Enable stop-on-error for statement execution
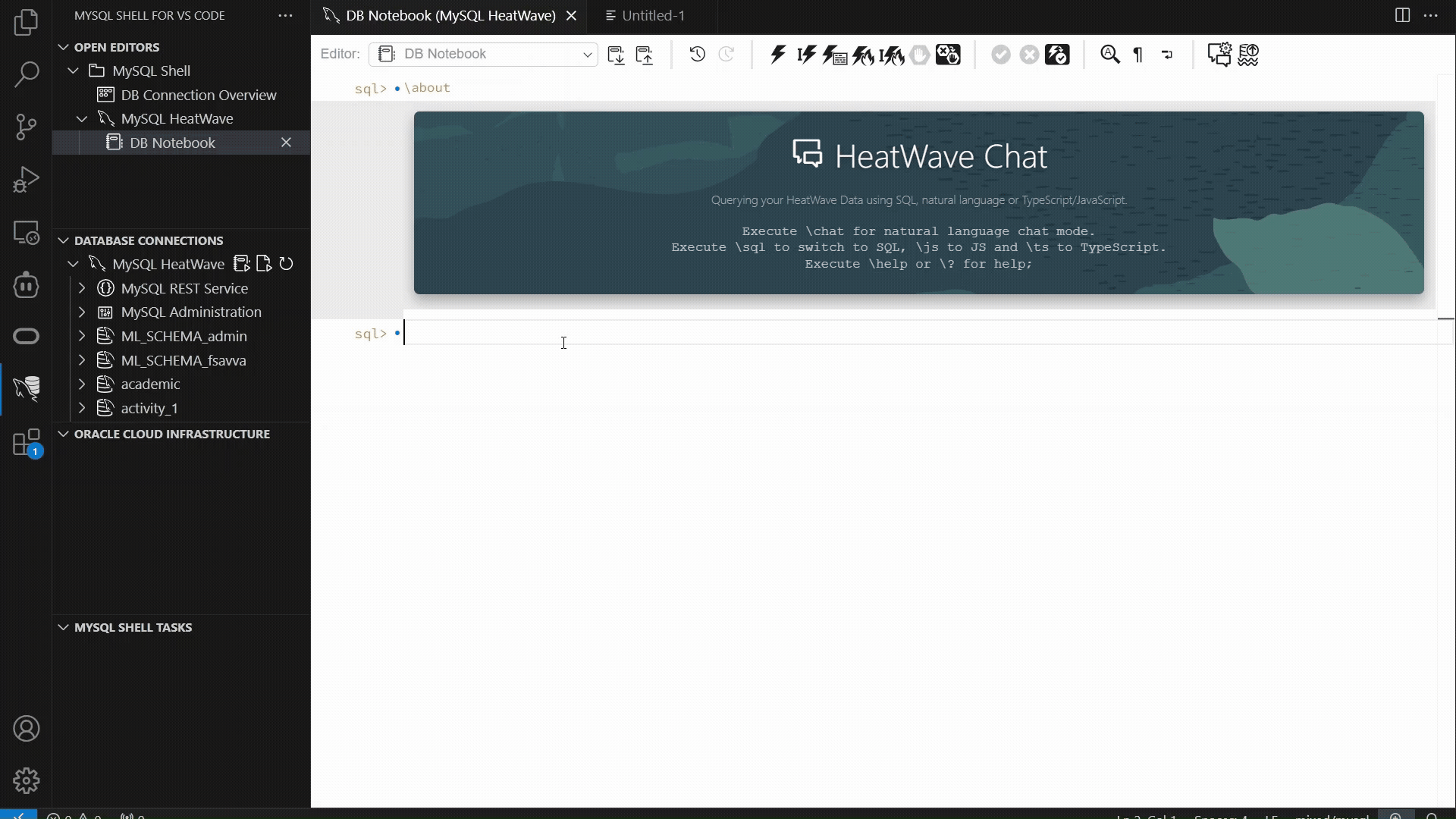1456x819 pixels. (948, 55)
